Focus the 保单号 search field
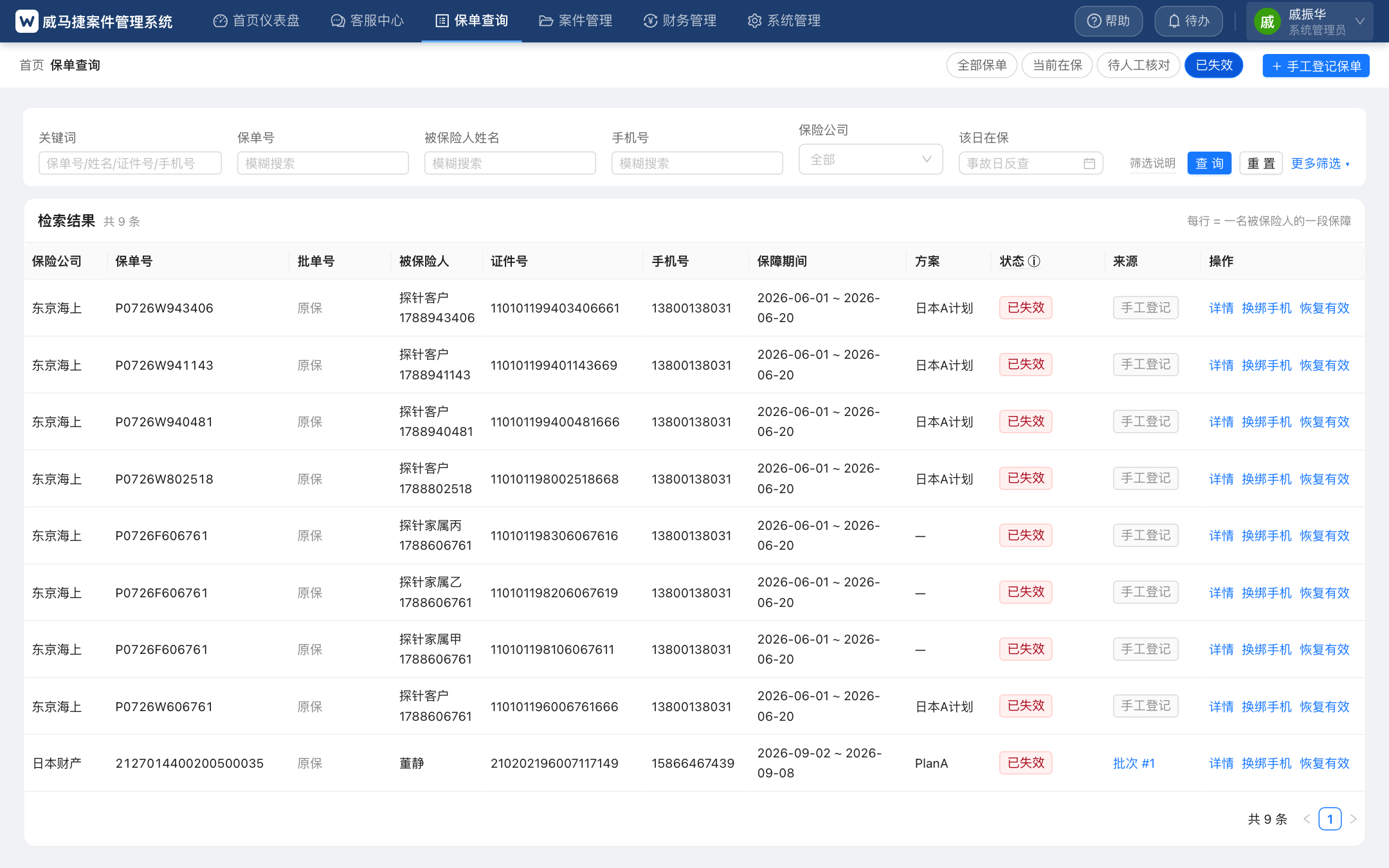Image resolution: width=1389 pixels, height=868 pixels. tap(323, 163)
